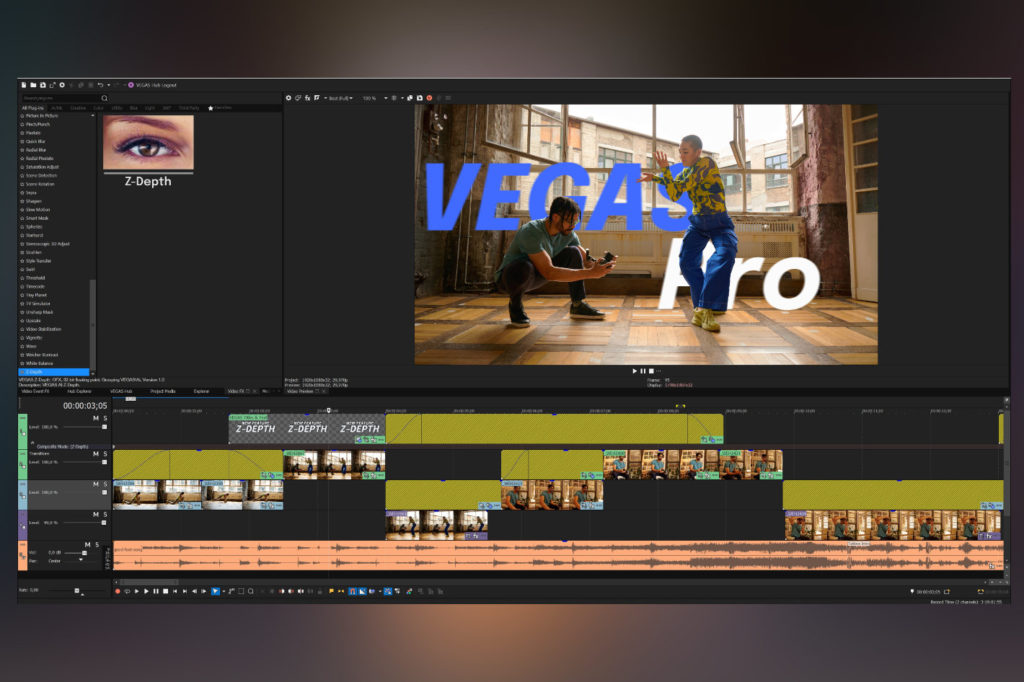Pause playback under the preview
1024x682 pixels.
(x=643, y=371)
